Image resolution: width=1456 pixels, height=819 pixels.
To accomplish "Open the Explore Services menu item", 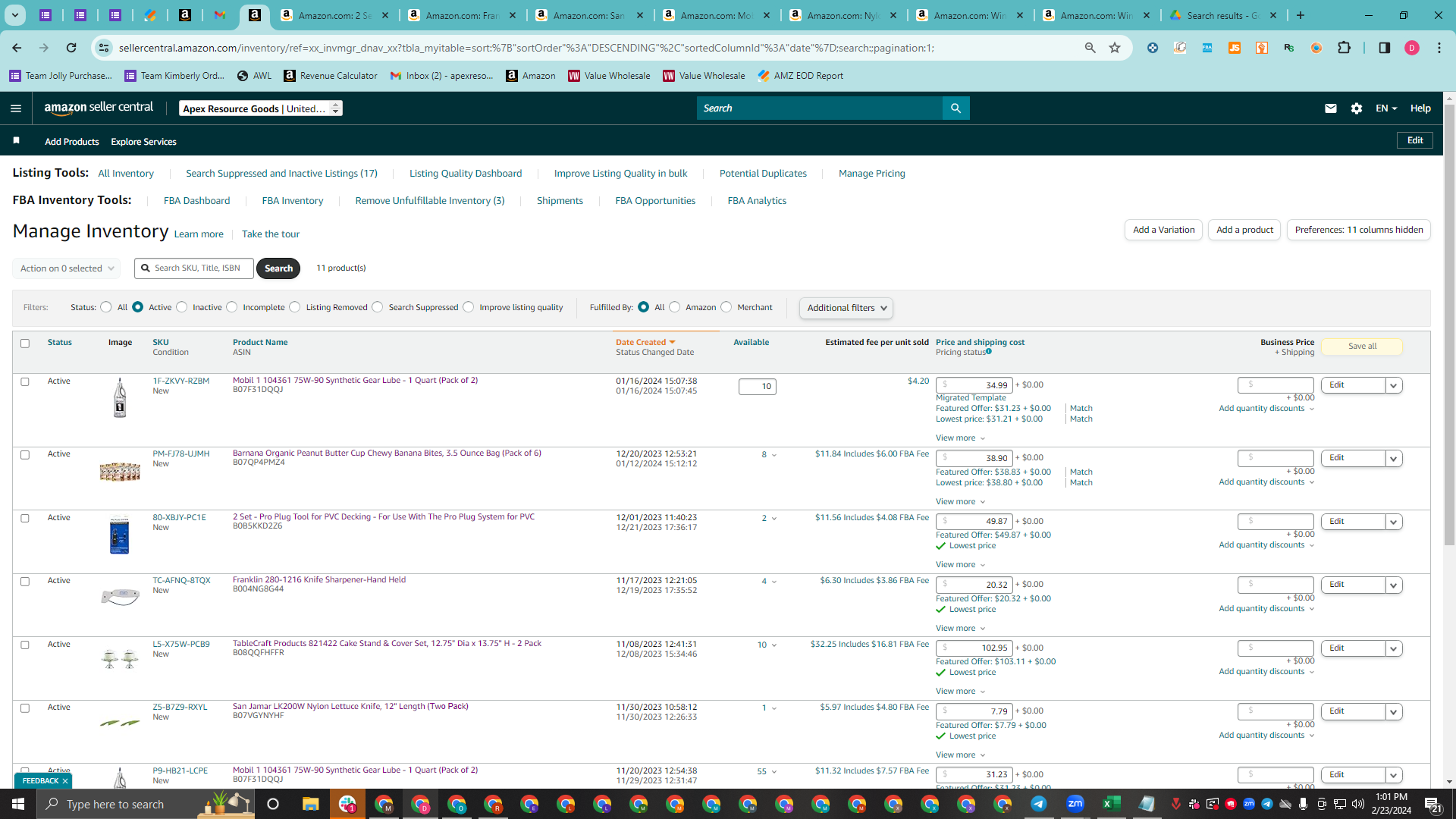I will [x=143, y=142].
